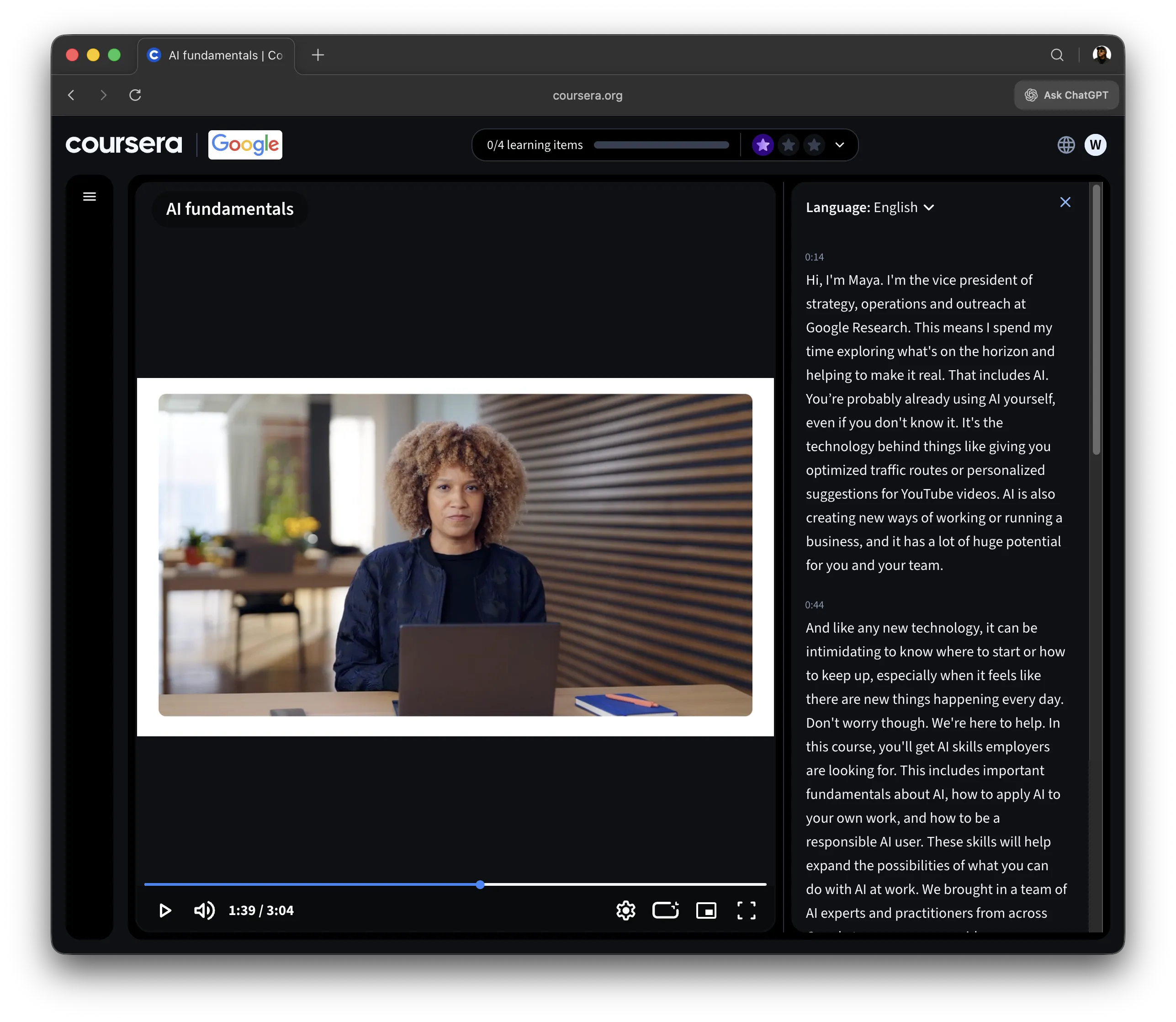Close the transcript panel
Screen dimensions: 1176x1022
1065,202
